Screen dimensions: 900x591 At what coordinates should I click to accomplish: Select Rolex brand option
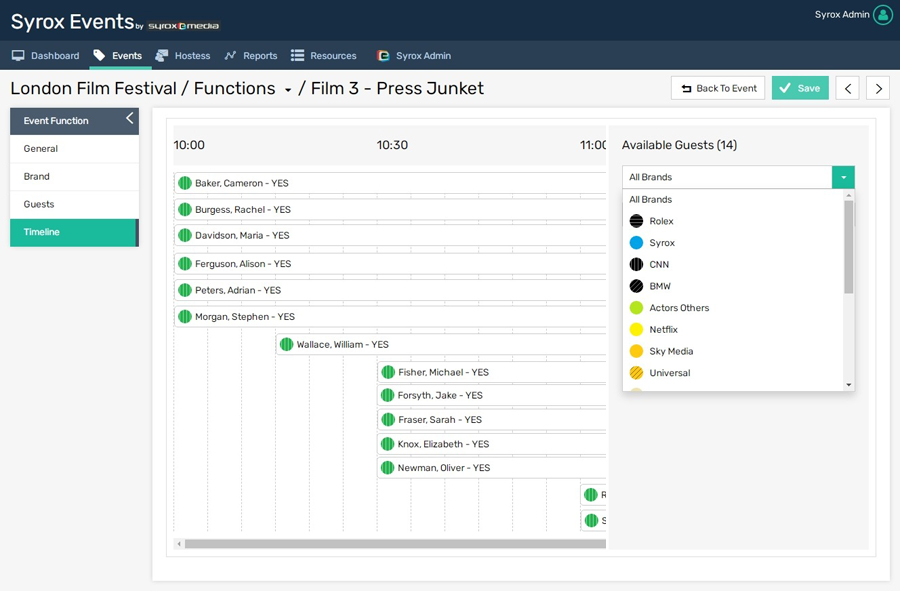(734, 221)
